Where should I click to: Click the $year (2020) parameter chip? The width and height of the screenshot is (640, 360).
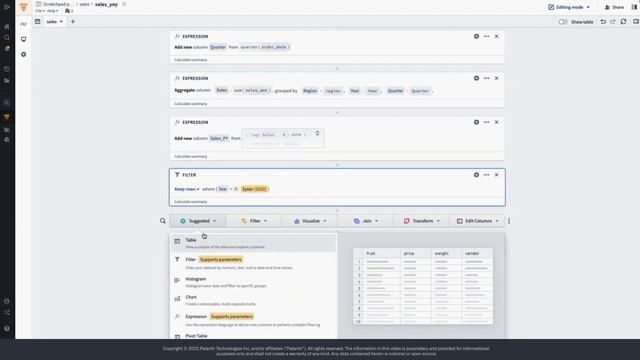click(254, 189)
